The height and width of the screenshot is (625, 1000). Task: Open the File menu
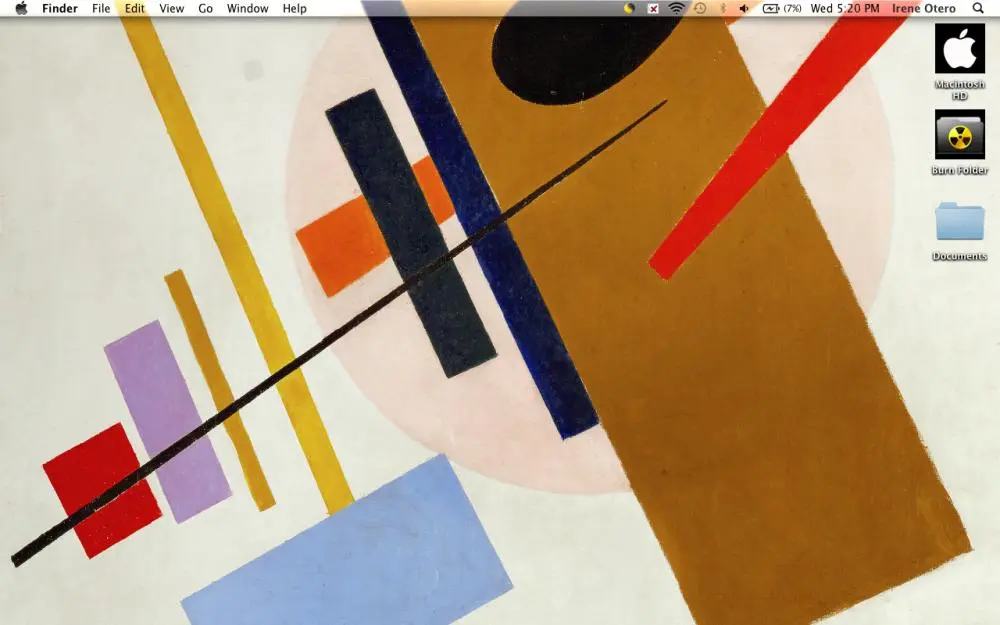[101, 8]
